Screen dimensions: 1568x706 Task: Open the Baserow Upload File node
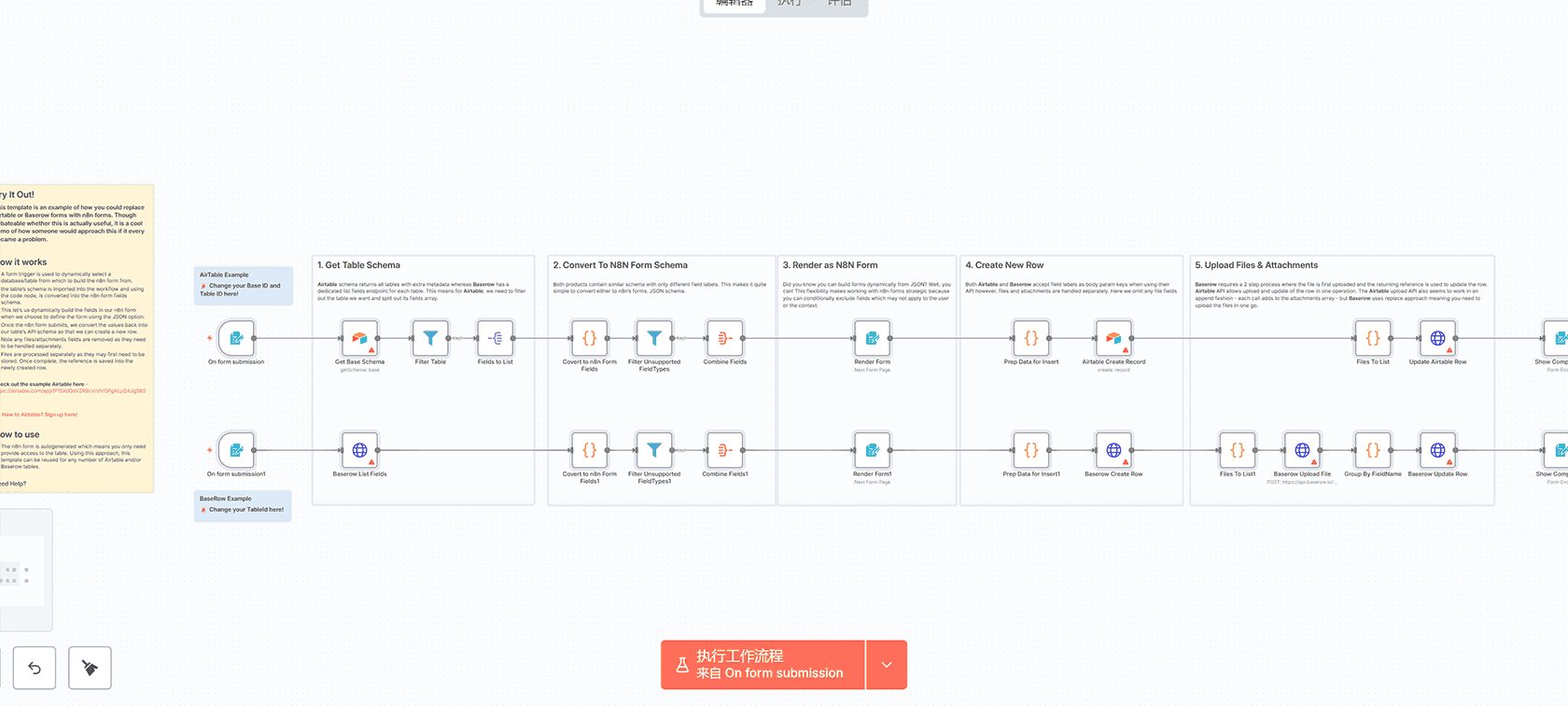(1302, 451)
